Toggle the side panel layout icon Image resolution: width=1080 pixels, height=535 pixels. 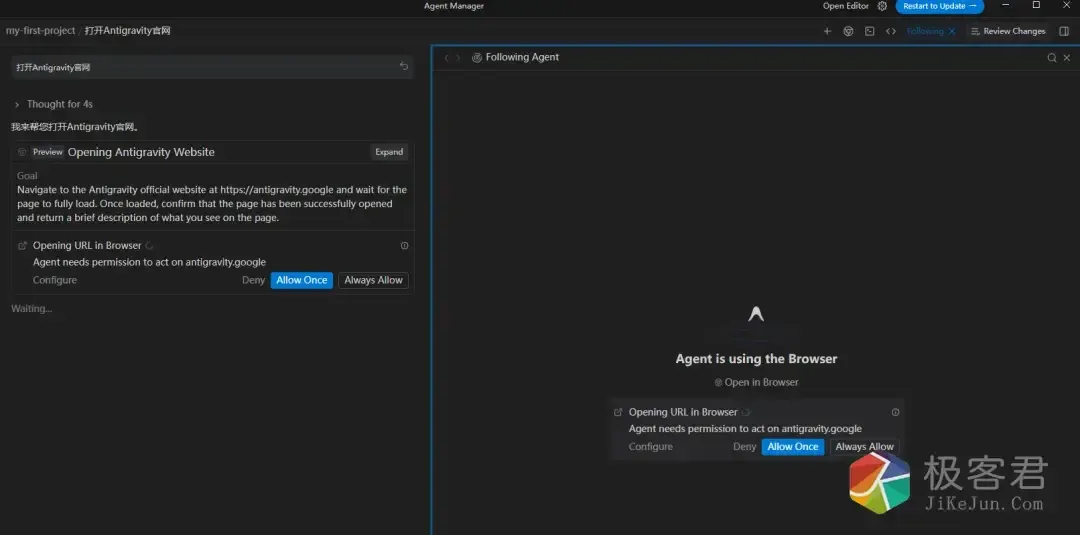tap(1064, 31)
